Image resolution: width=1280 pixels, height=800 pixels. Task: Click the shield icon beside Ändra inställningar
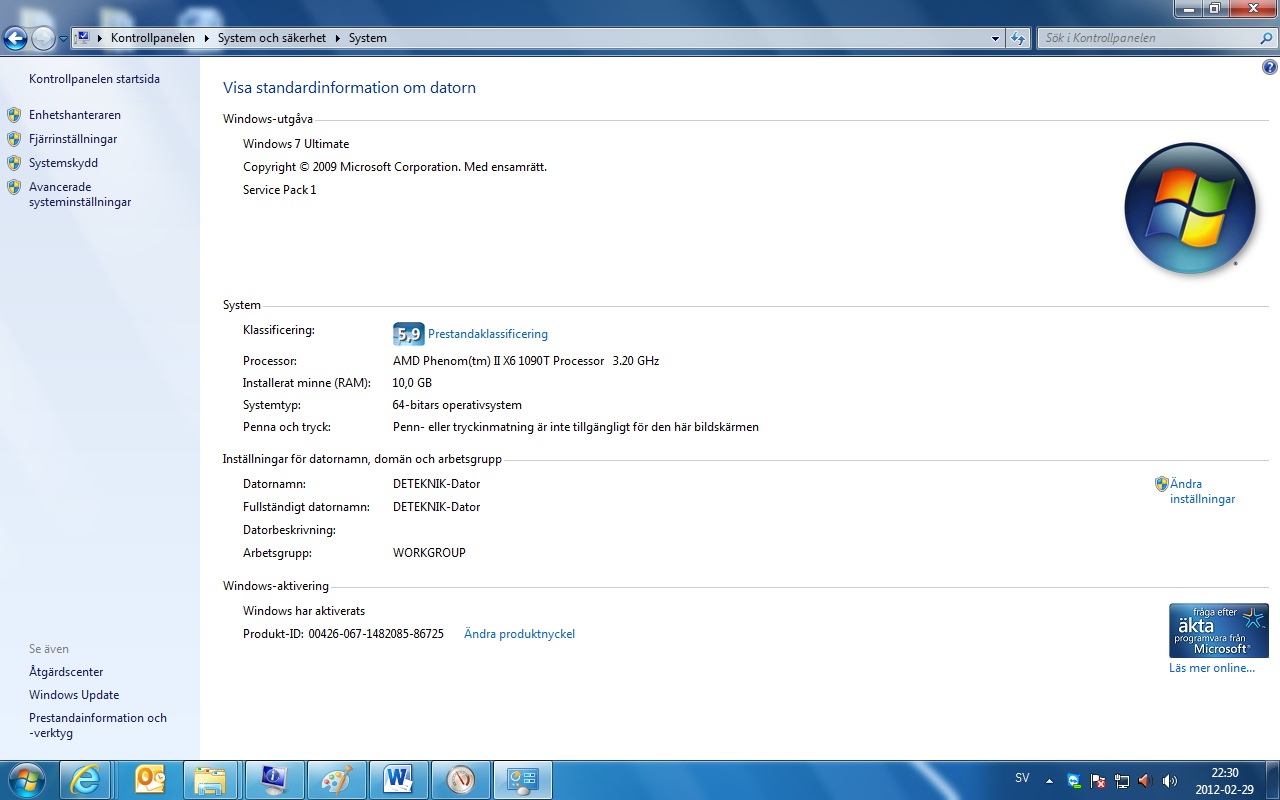(1161, 484)
